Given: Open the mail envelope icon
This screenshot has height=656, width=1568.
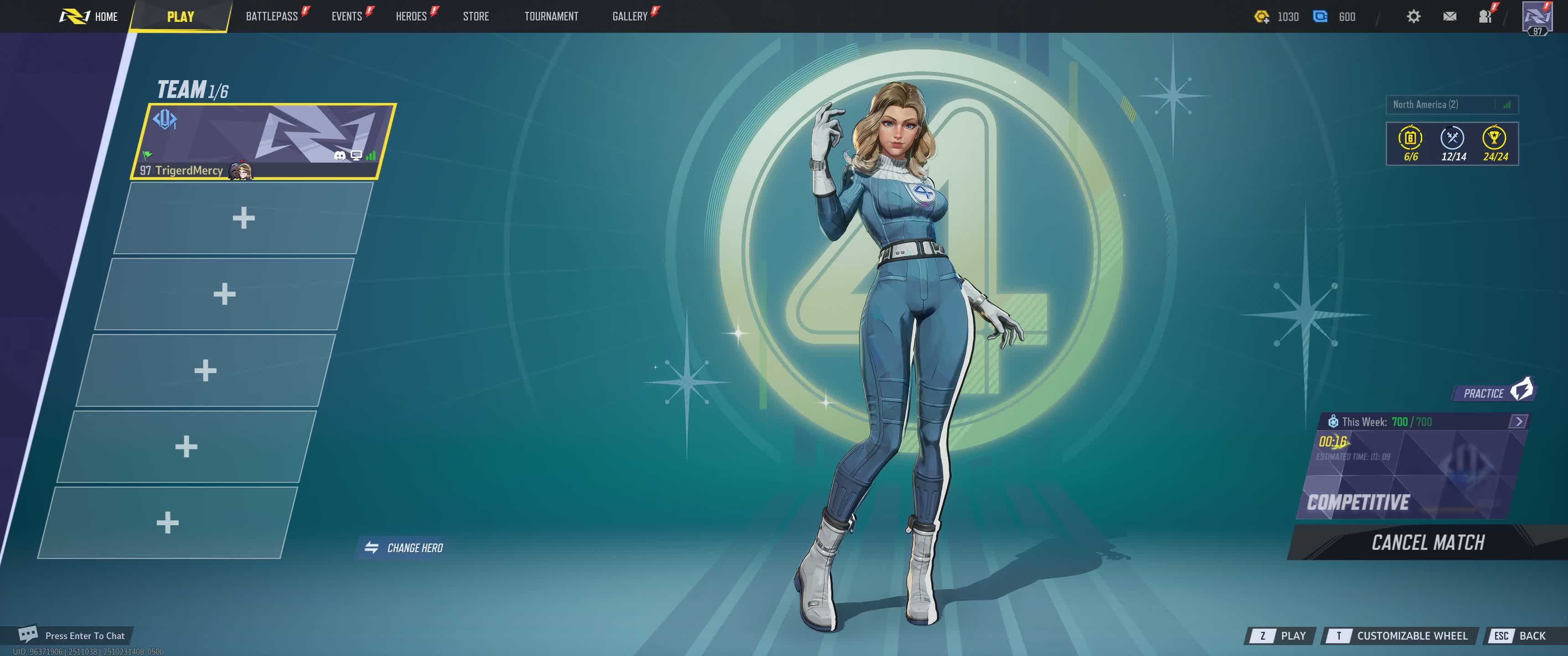Looking at the screenshot, I should (x=1449, y=16).
